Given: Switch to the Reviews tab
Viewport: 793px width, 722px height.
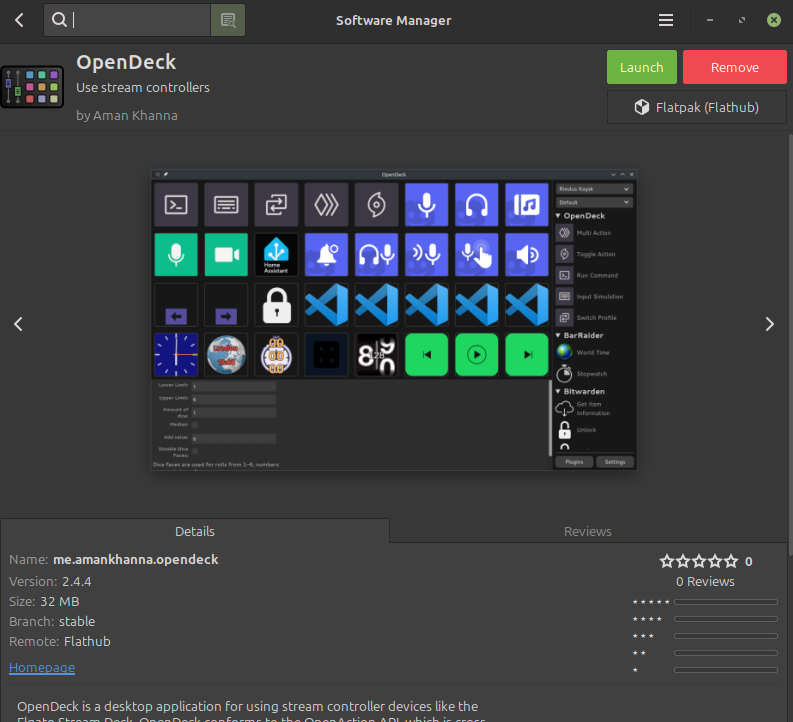Looking at the screenshot, I should click(x=588, y=531).
